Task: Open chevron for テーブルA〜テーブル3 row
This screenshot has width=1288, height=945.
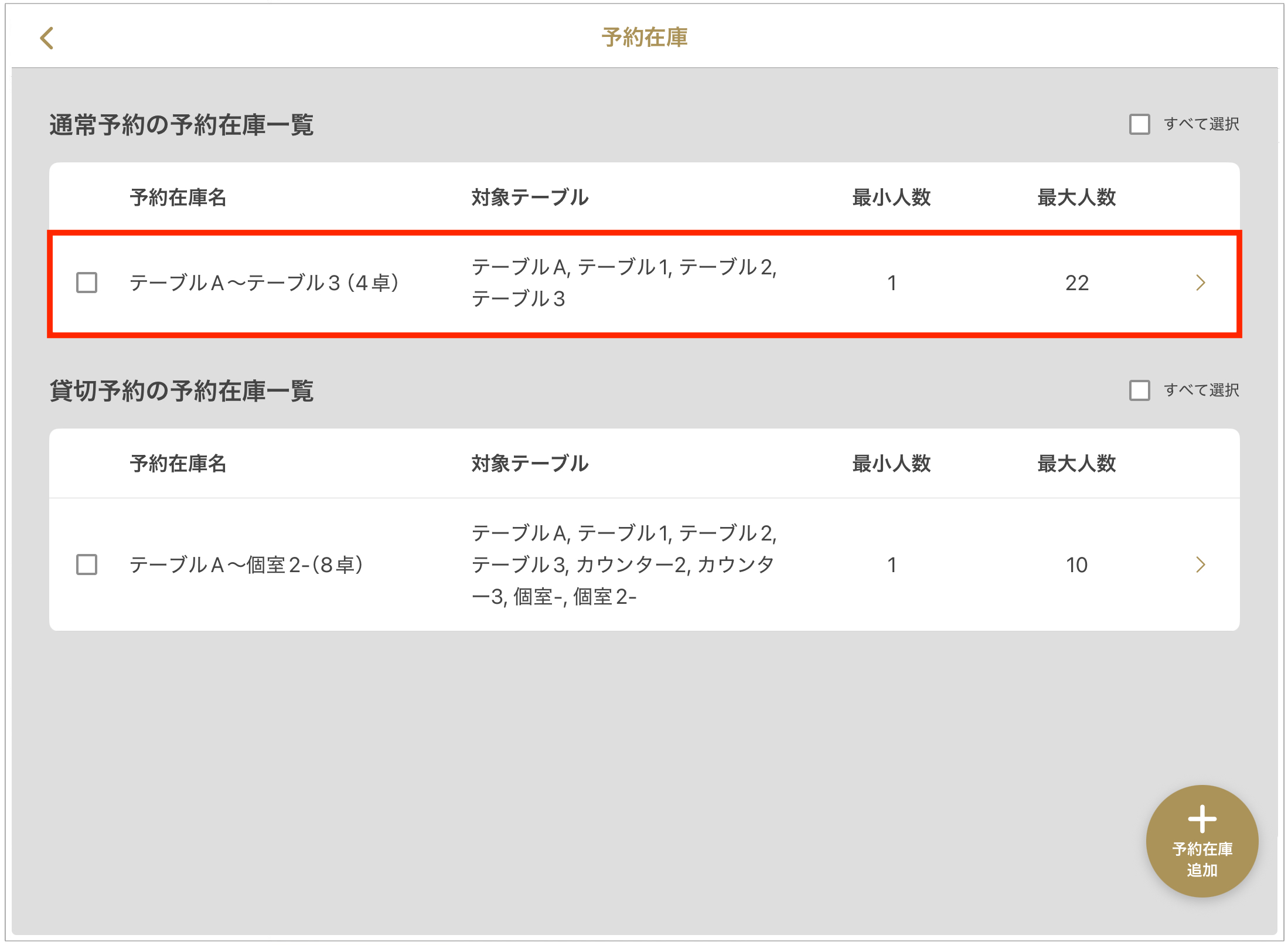Action: (x=1200, y=283)
